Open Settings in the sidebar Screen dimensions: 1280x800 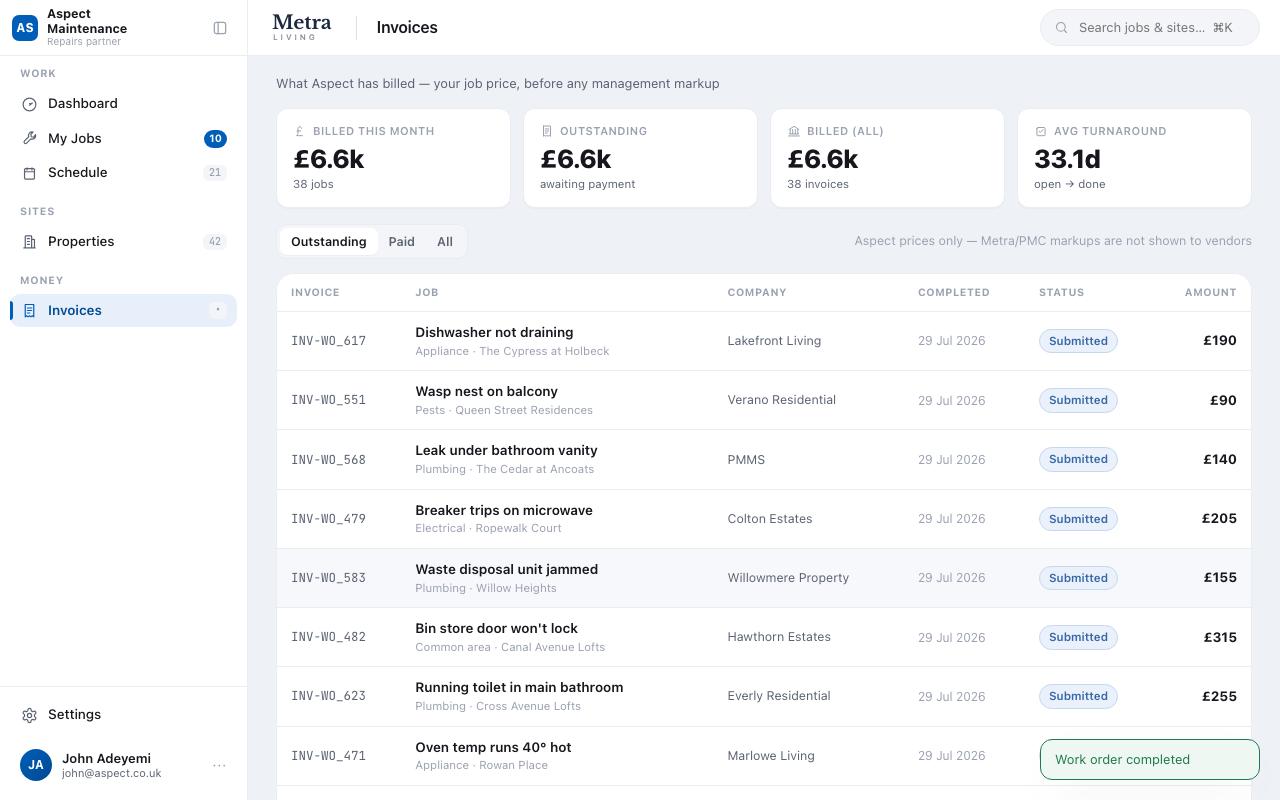click(124, 715)
